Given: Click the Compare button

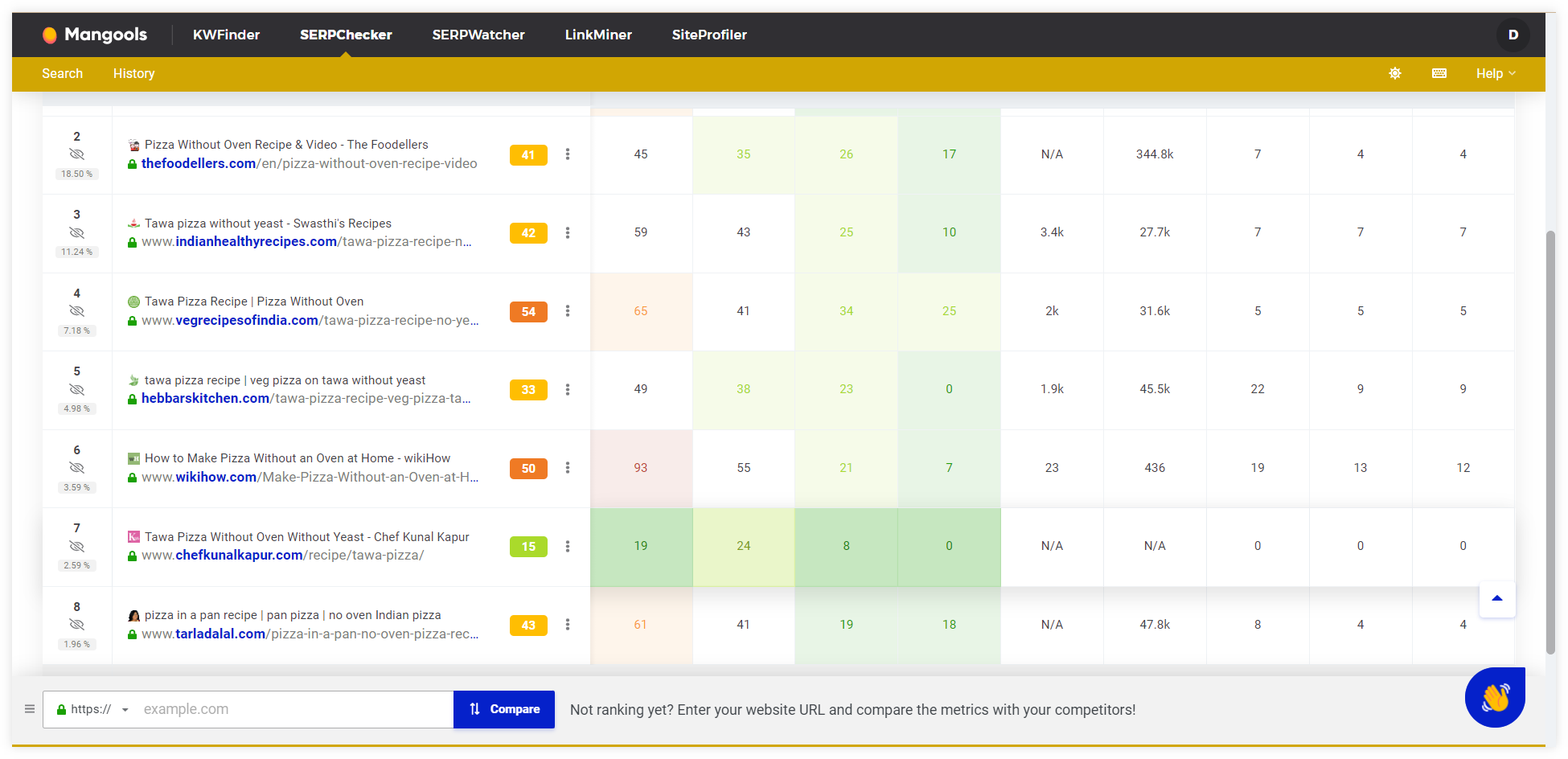Looking at the screenshot, I should click(504, 708).
